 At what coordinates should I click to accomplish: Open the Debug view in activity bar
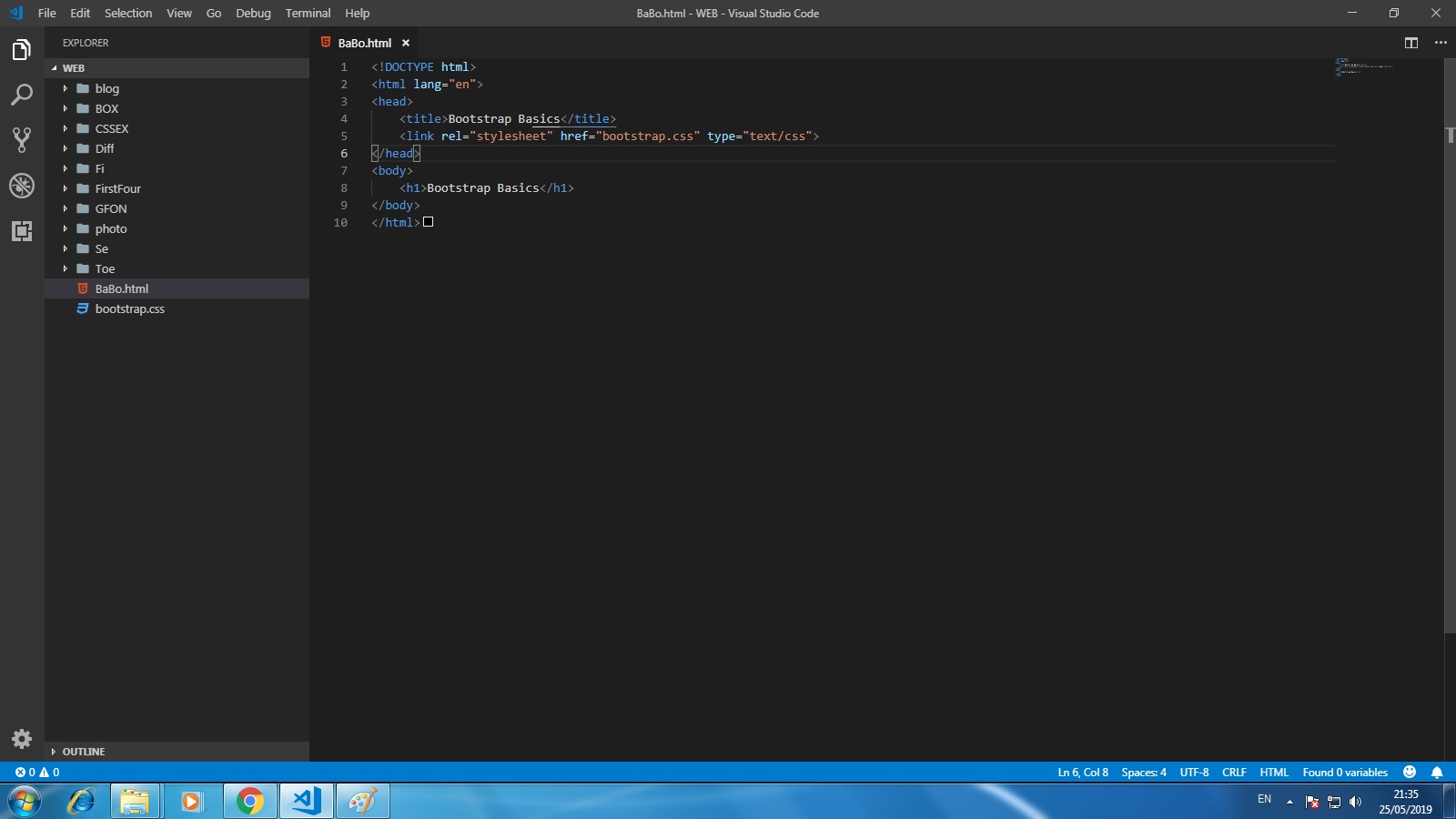22,186
